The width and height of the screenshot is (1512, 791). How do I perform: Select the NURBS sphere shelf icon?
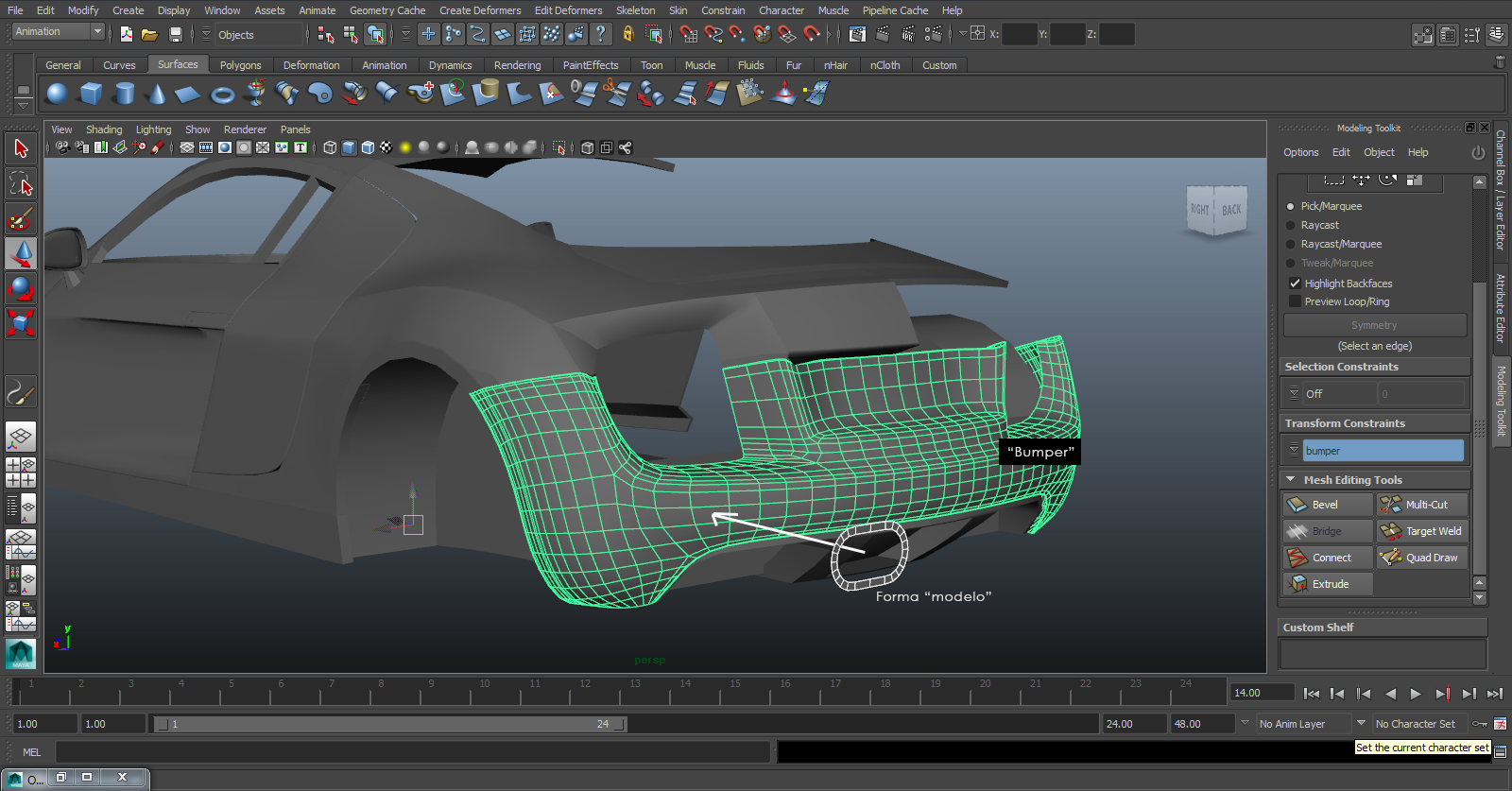[x=57, y=94]
